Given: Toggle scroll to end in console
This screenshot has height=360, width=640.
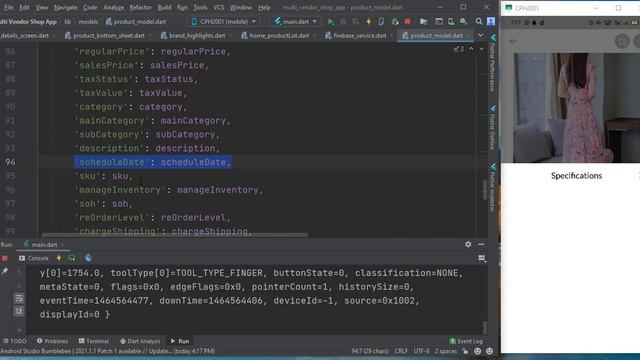Looking at the screenshot, I should click(19, 311).
